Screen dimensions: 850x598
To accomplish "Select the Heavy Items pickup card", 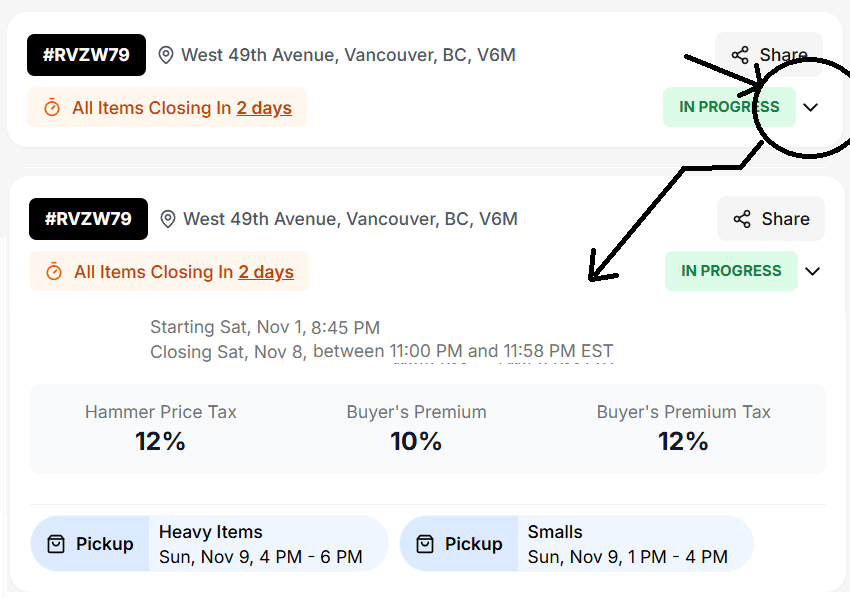I will tap(209, 543).
